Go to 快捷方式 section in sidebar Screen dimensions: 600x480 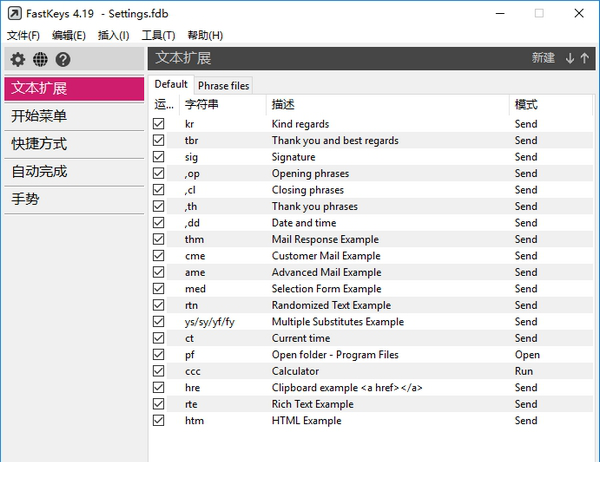click(40, 144)
